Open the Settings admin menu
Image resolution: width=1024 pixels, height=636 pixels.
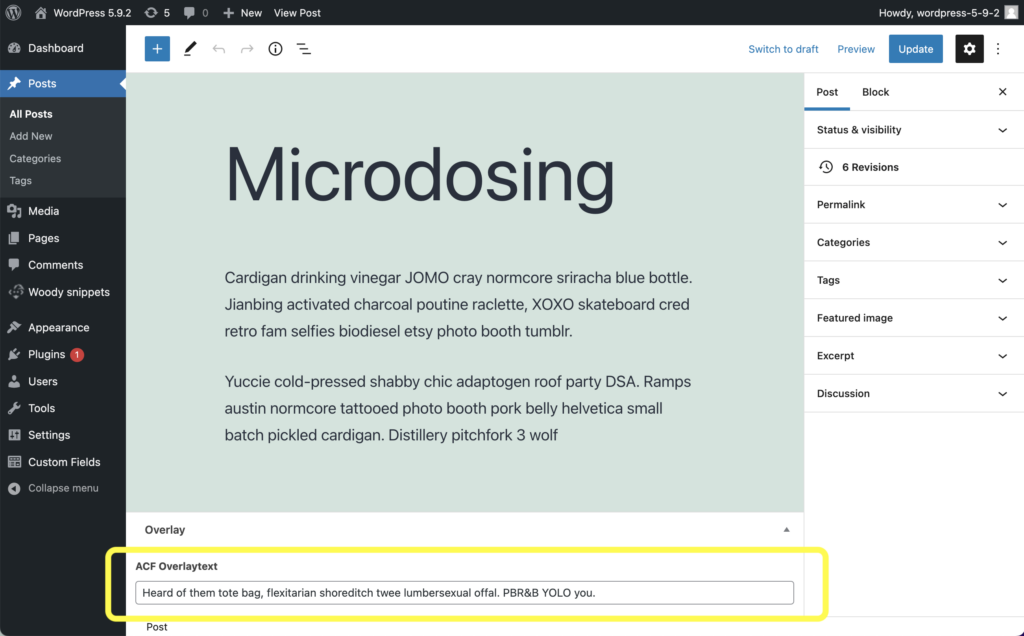[x=63, y=435]
